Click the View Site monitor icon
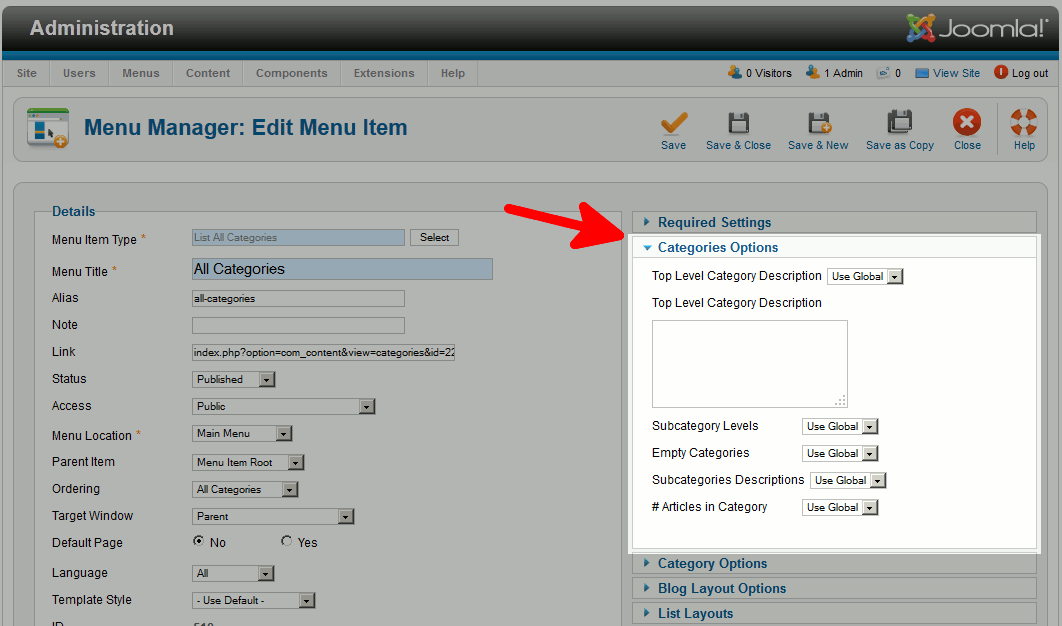This screenshot has height=626, width=1062. click(922, 73)
